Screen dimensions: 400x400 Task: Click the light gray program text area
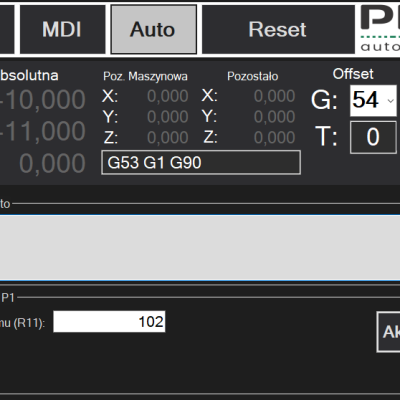200,248
